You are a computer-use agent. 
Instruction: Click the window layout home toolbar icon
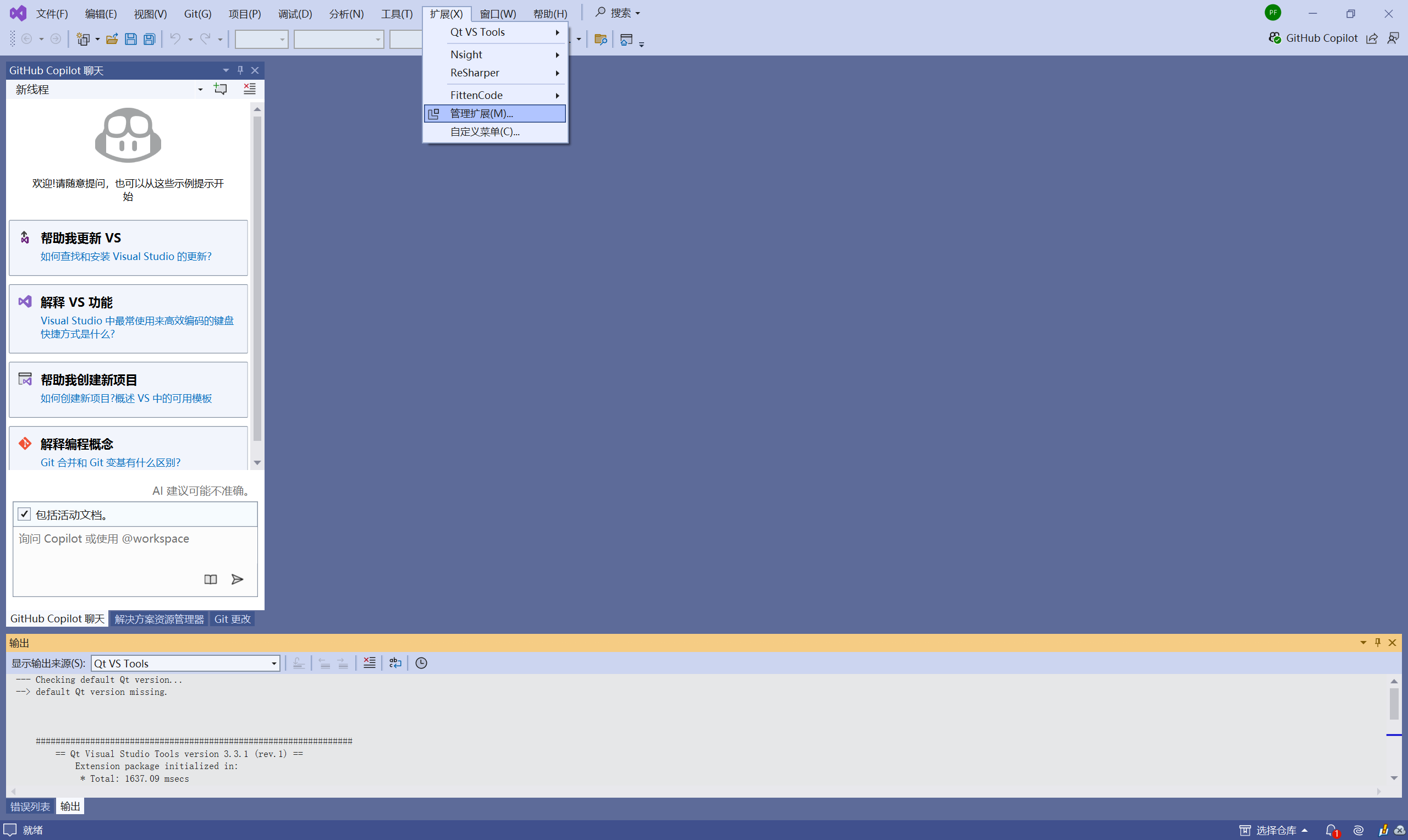point(626,39)
